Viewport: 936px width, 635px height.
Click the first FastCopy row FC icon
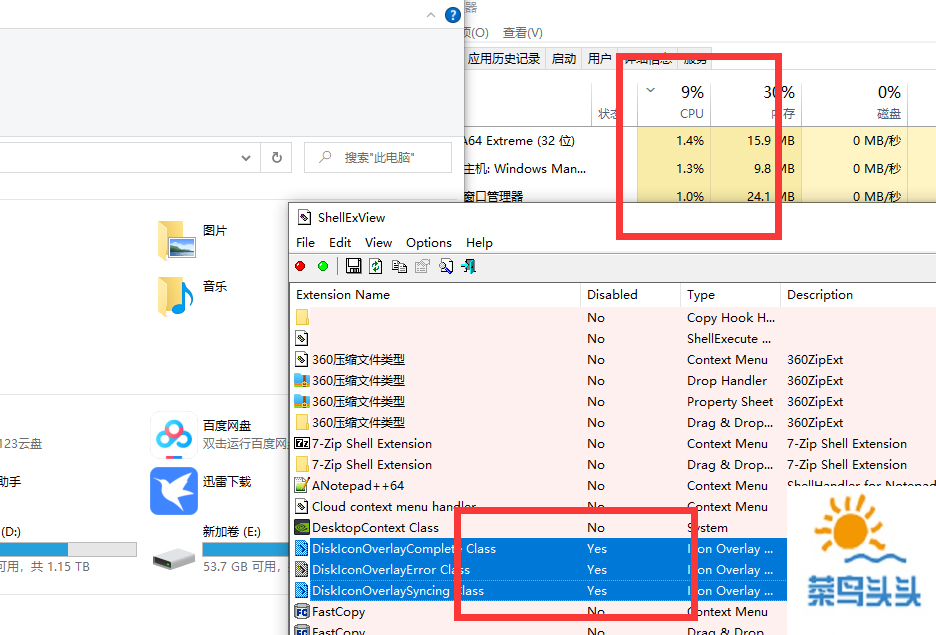(x=303, y=612)
